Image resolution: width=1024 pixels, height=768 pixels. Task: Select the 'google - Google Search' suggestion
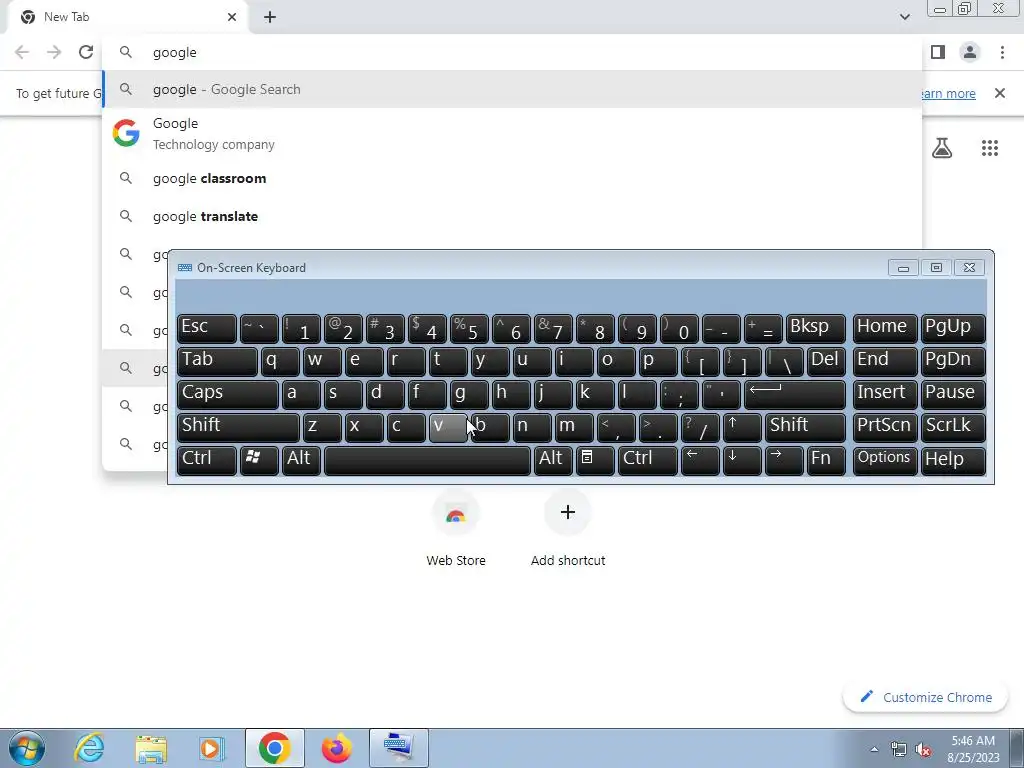513,89
